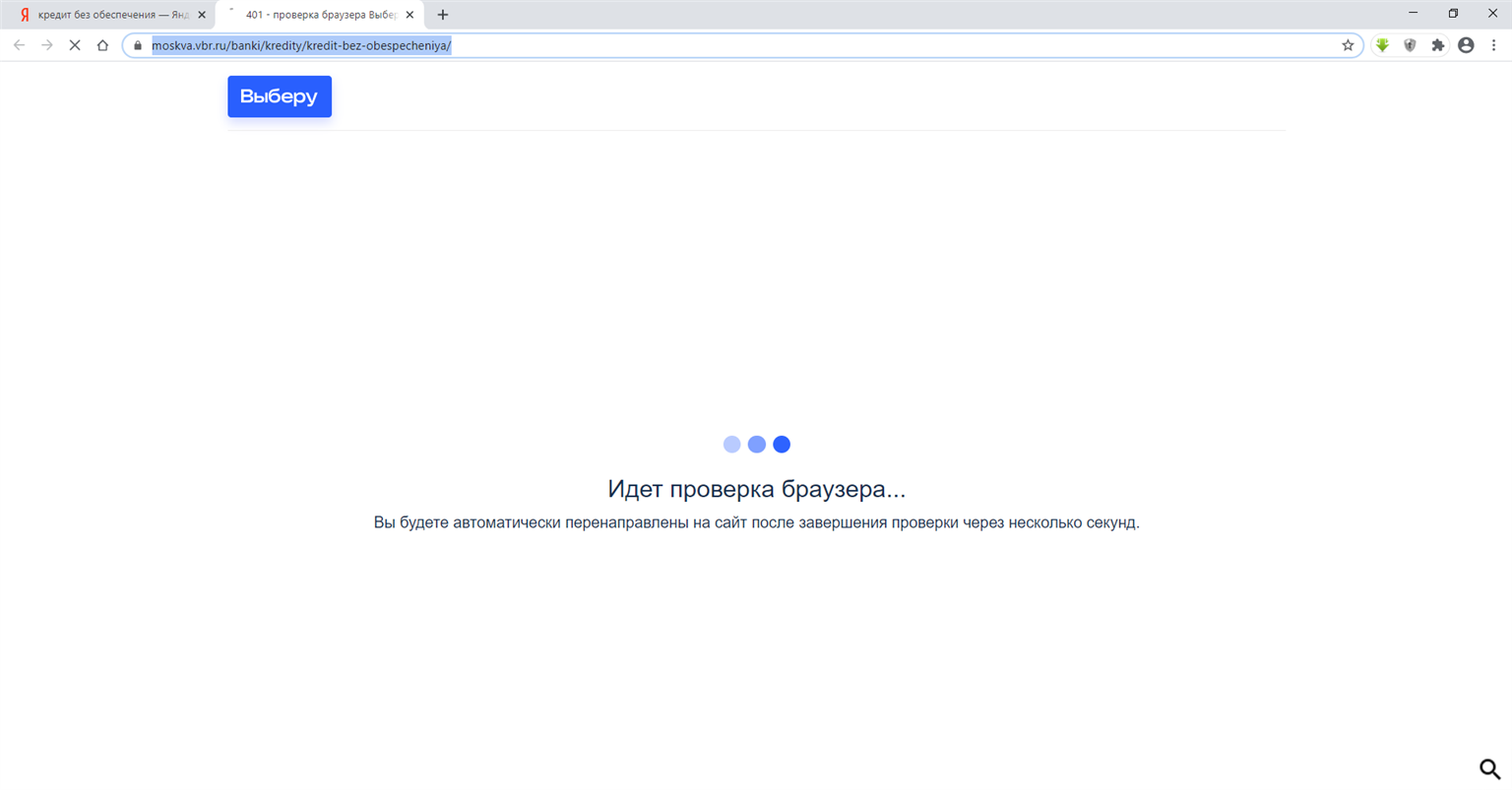Go back to the previous page
Viewport: 1512px width, 790px height.
19,45
